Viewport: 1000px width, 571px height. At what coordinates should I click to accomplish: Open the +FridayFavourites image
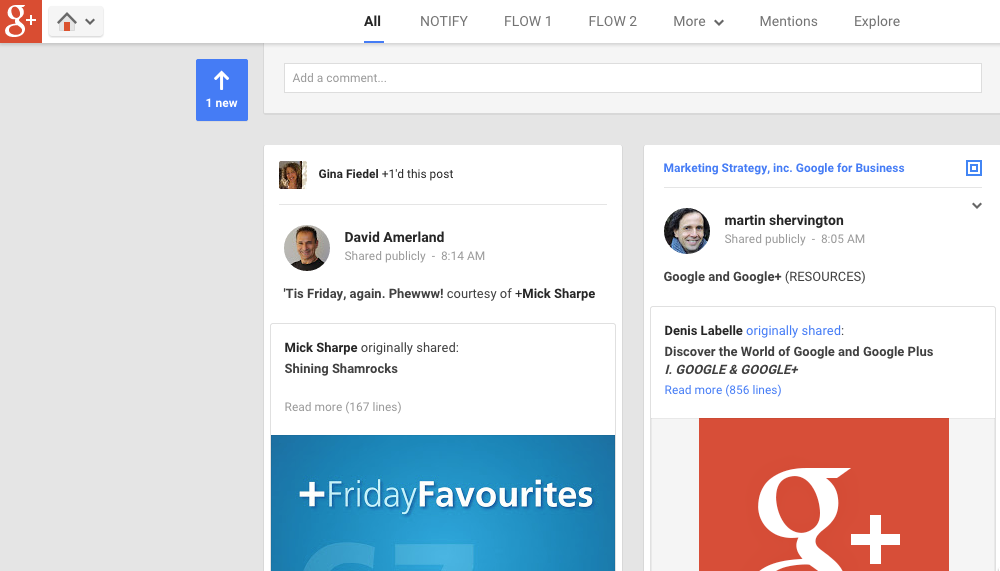point(443,503)
